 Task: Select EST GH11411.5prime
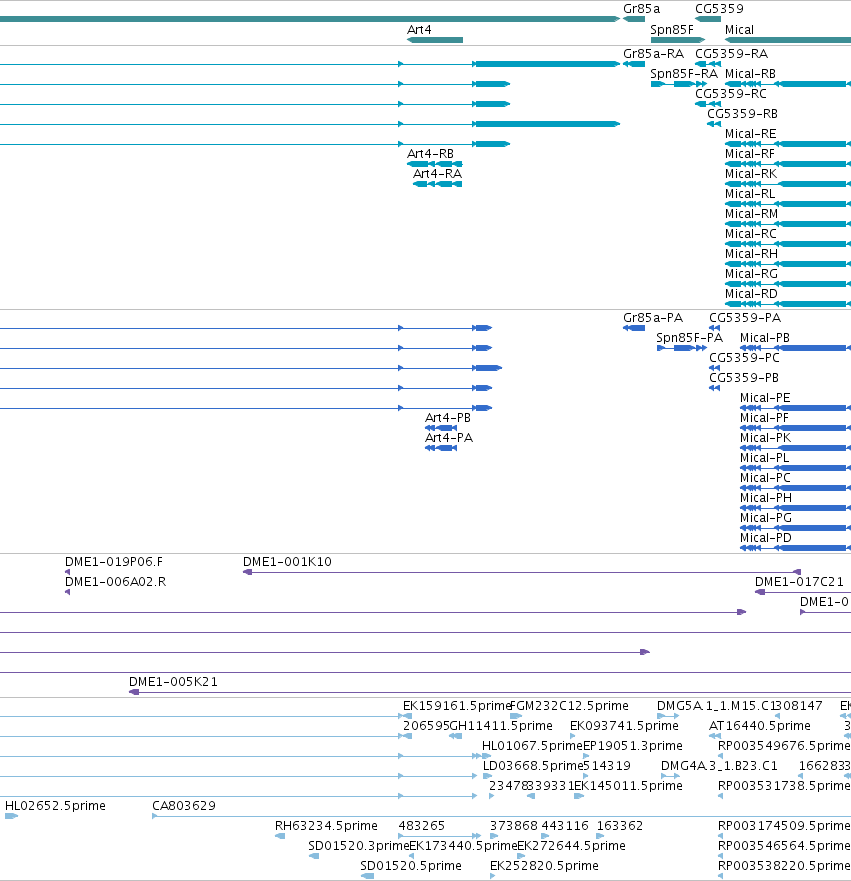click(x=456, y=736)
